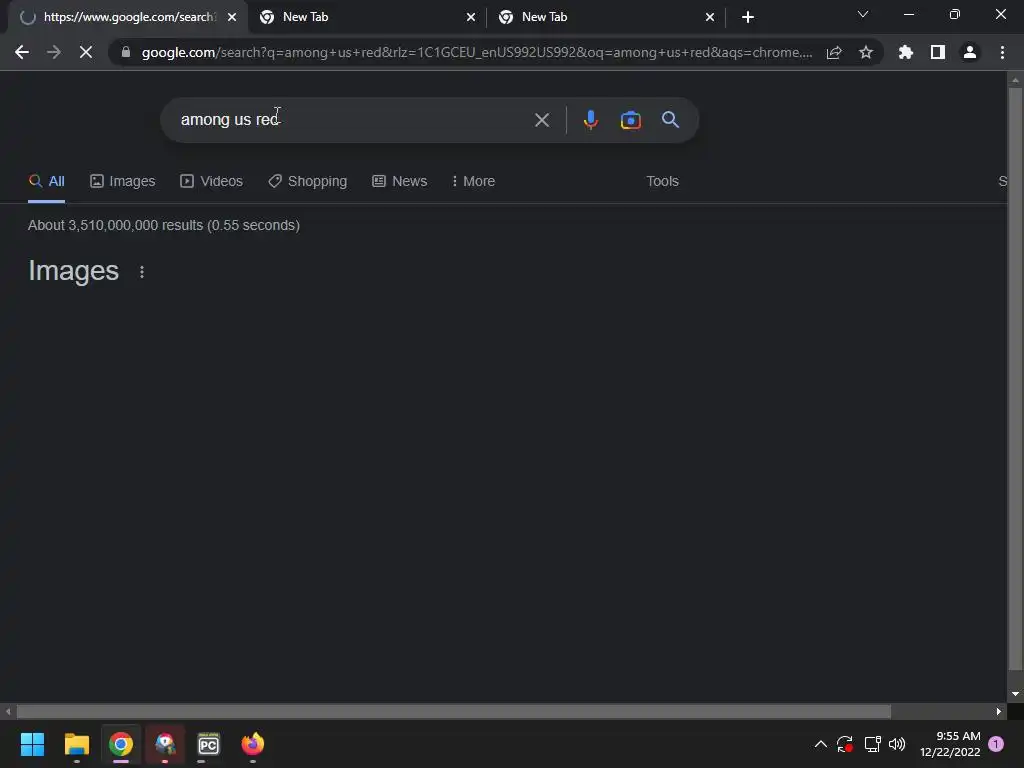Click the horizontal scrollbar thumb
Image resolution: width=1024 pixels, height=768 pixels.
point(453,712)
